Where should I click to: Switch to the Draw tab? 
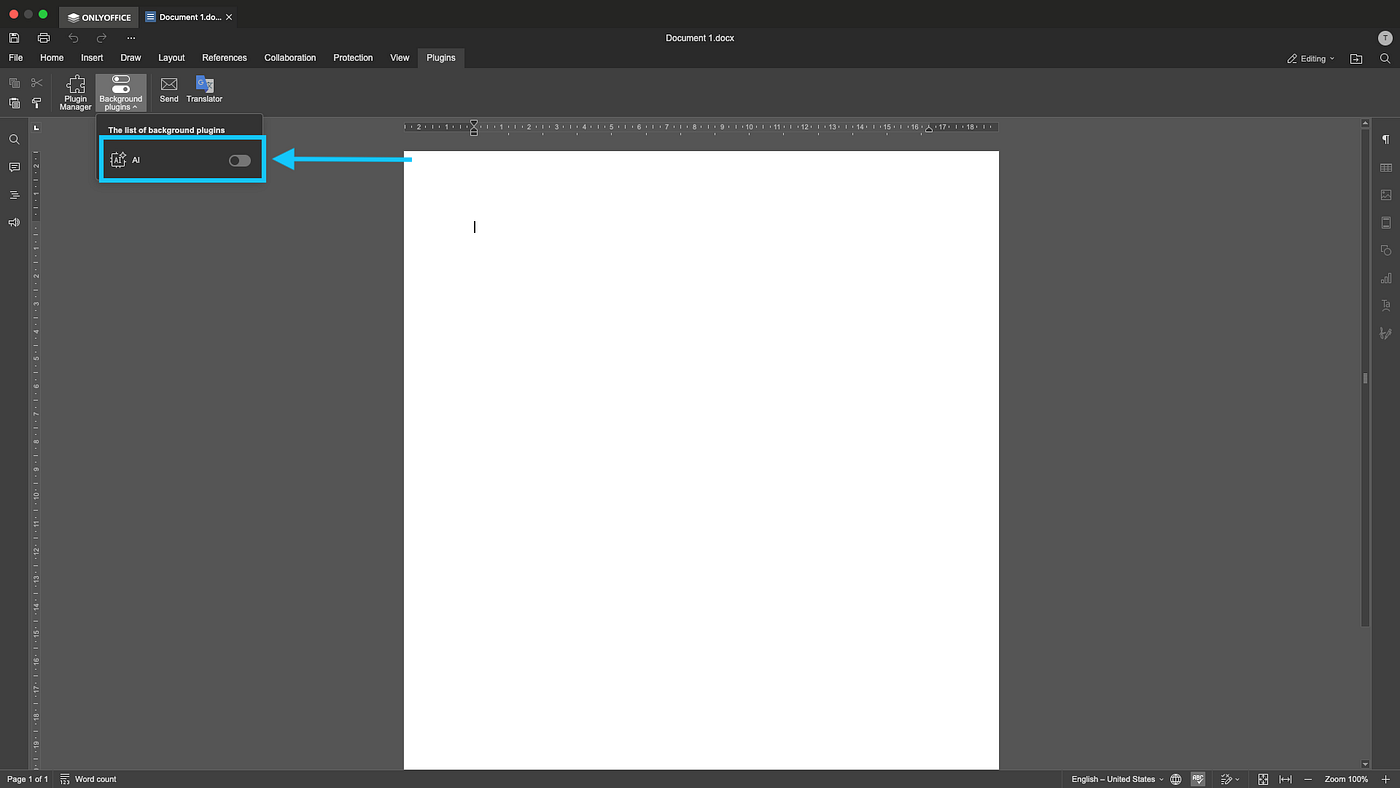pyautogui.click(x=131, y=58)
